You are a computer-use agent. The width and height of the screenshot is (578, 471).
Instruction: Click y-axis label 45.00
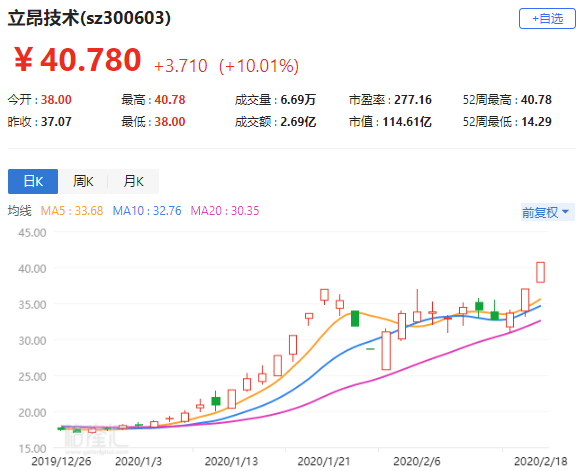tap(32, 233)
